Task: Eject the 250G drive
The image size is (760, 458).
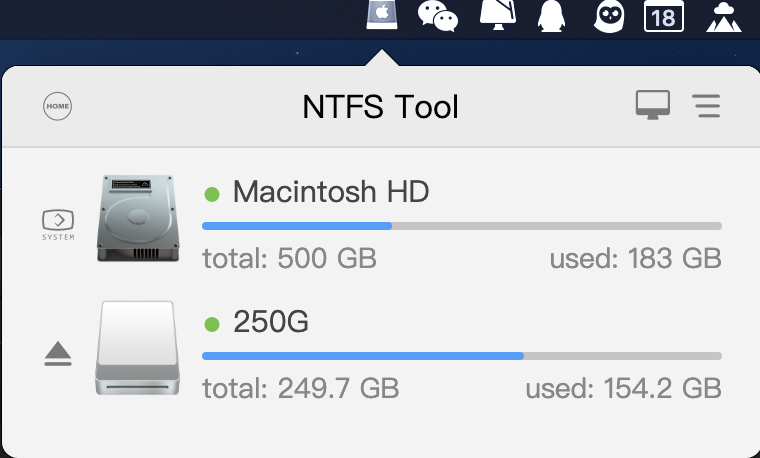Action: 58,354
